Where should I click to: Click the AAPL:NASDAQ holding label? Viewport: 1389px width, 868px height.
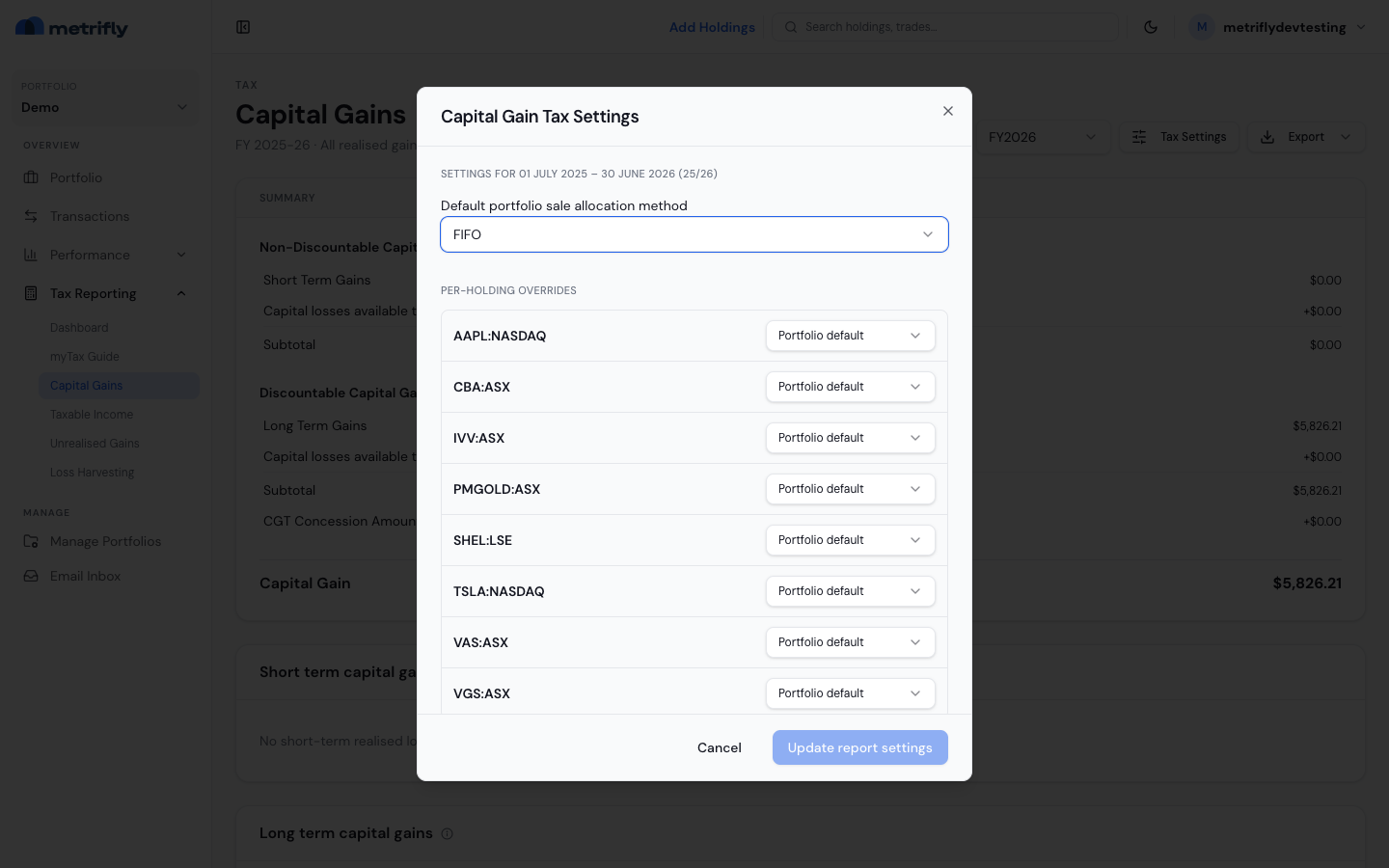[500, 336]
